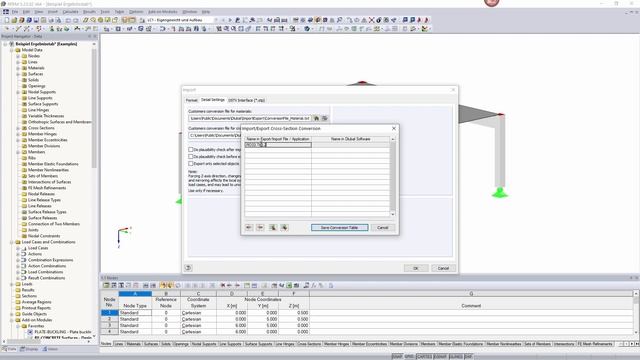Click active cell in Export/Import File column

278,145
